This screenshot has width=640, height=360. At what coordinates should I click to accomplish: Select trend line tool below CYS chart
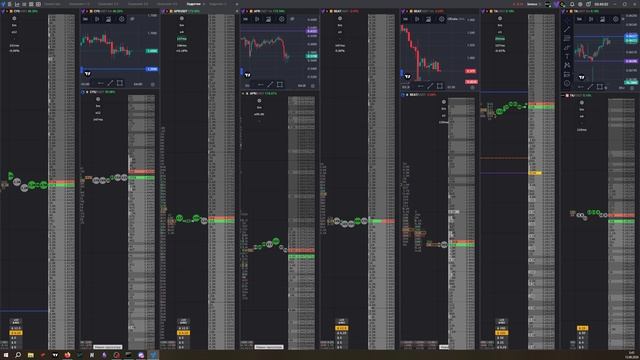(110, 83)
